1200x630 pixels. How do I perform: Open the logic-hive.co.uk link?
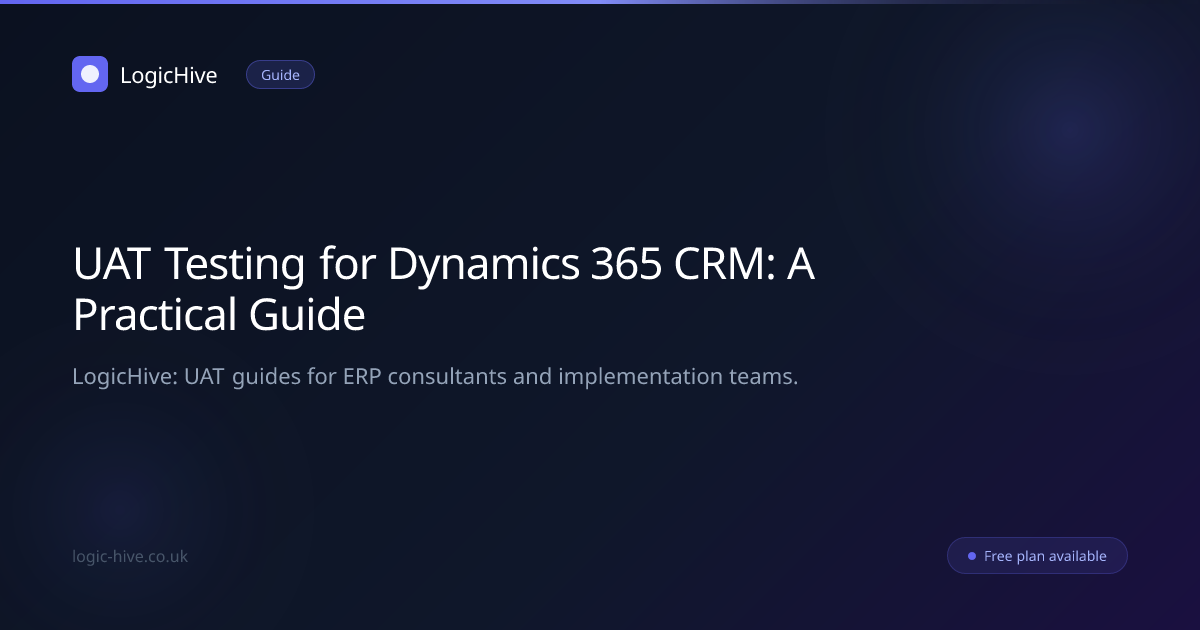point(130,556)
